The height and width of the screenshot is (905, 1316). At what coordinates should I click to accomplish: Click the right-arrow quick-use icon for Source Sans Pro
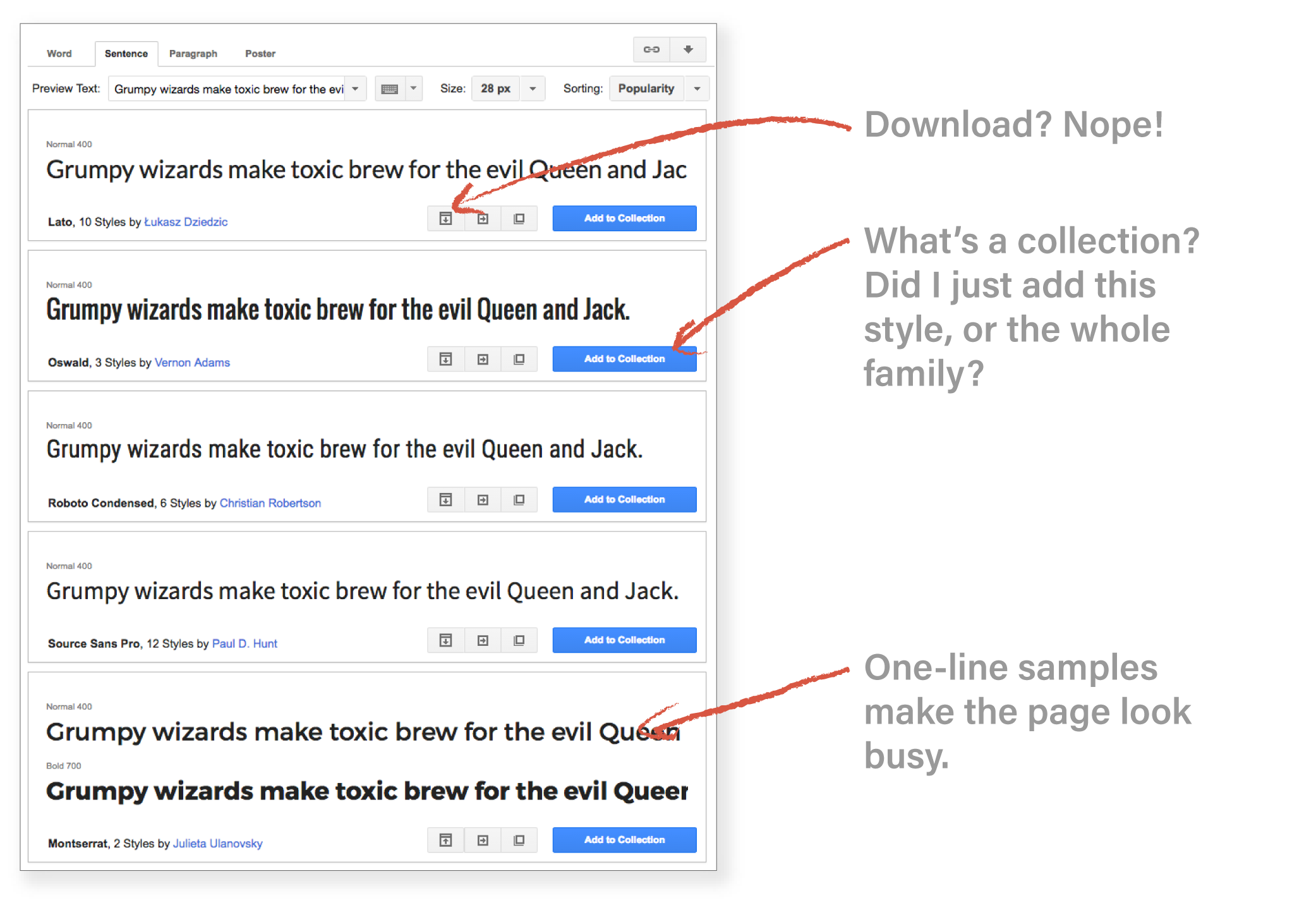pyautogui.click(x=483, y=640)
